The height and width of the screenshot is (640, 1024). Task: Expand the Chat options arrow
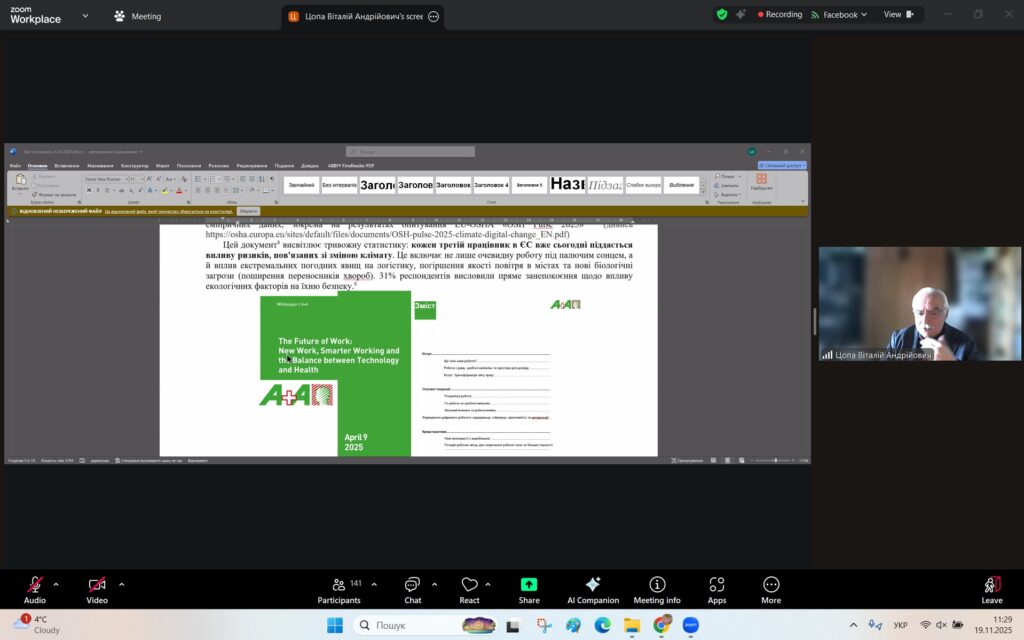(x=434, y=584)
